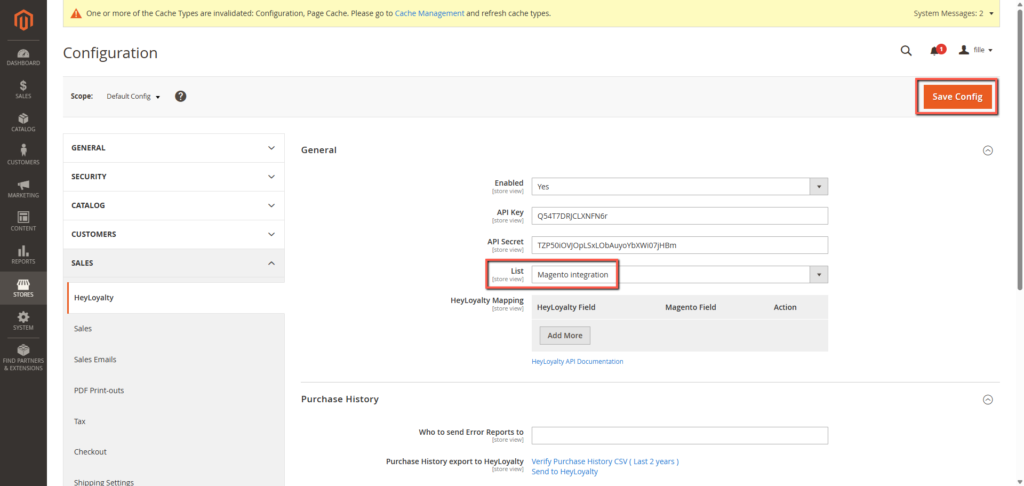The width and height of the screenshot is (1024, 486).
Task: Expand the General configuration tab
Action: (x=173, y=148)
